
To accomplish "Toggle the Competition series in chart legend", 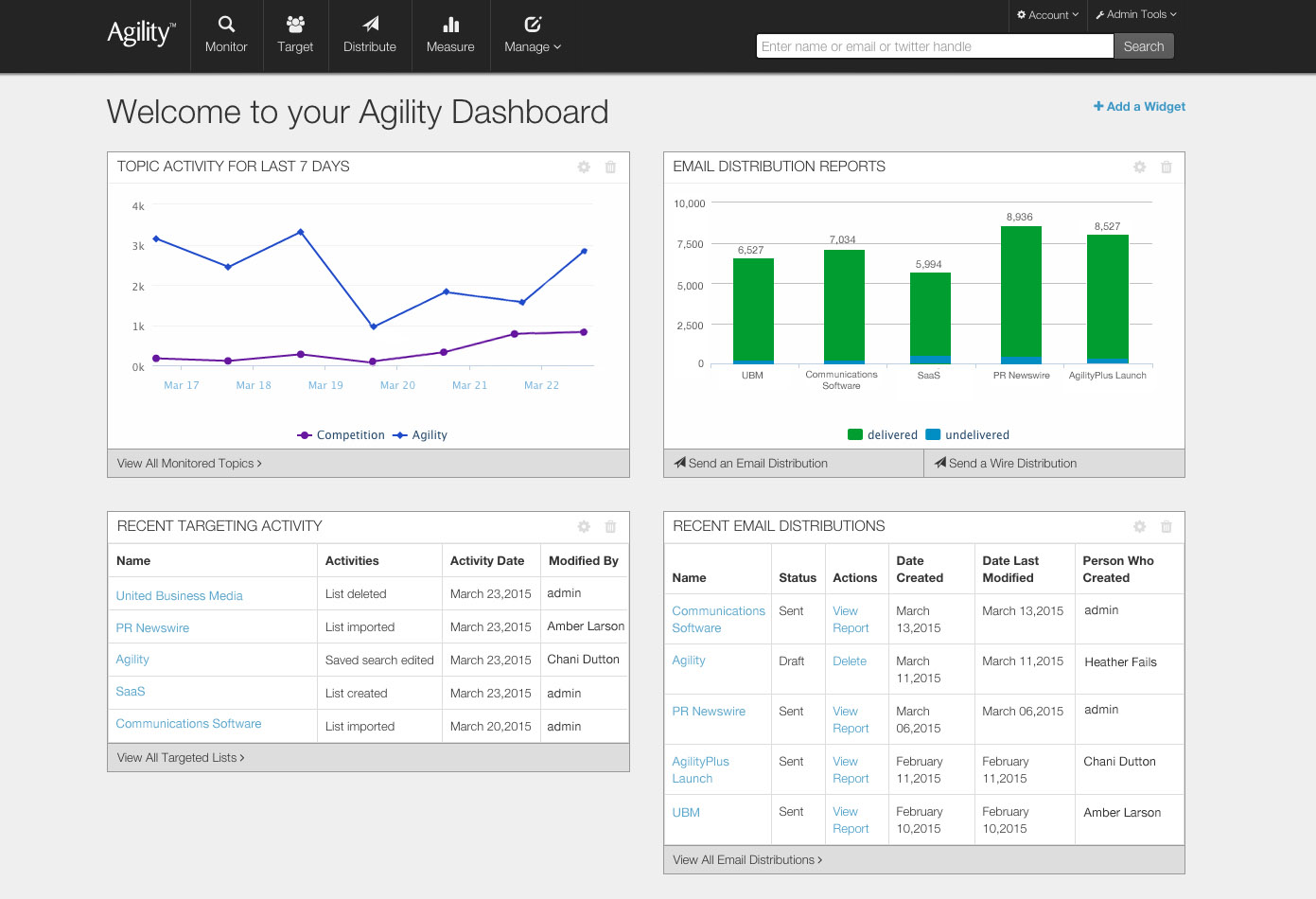I will click(x=342, y=435).
